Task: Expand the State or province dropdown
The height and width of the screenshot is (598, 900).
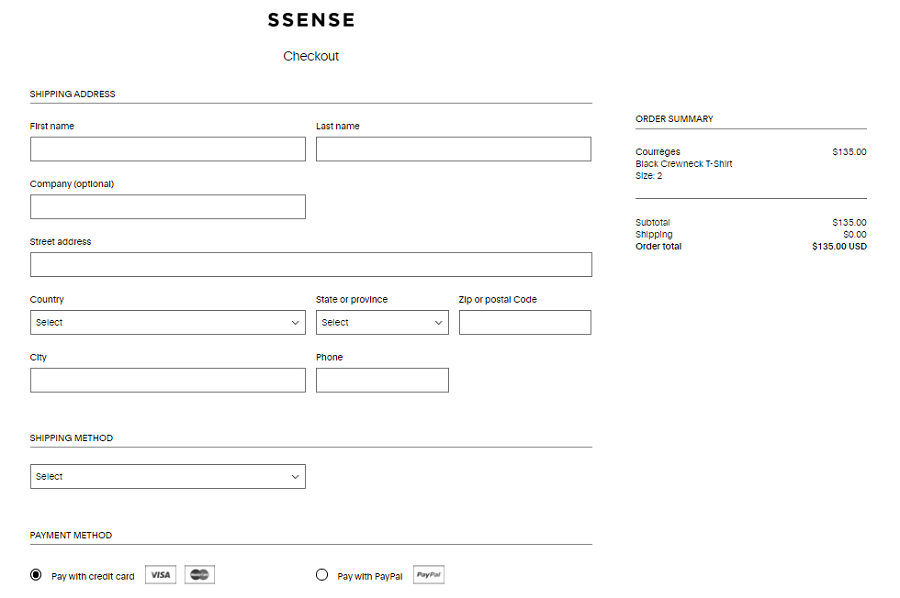Action: click(382, 322)
